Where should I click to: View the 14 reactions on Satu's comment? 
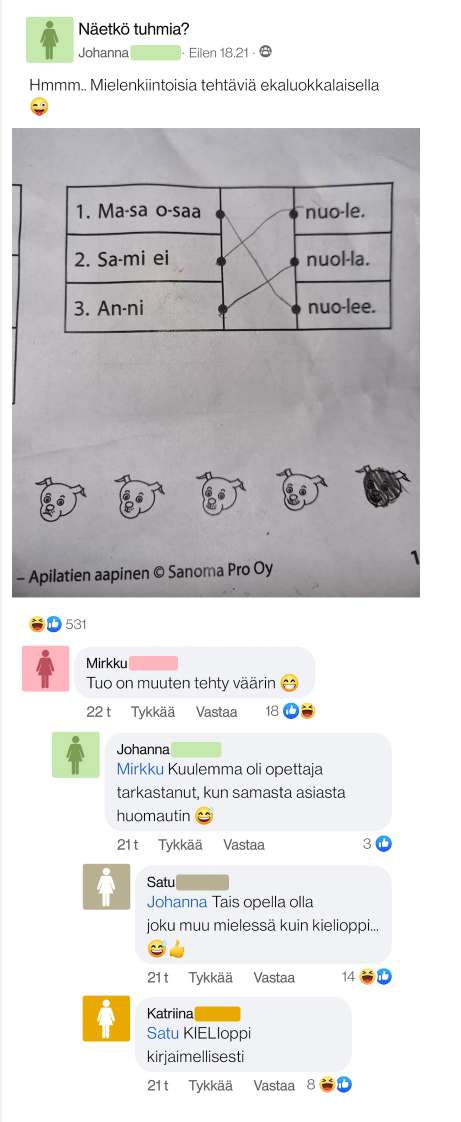click(x=366, y=977)
